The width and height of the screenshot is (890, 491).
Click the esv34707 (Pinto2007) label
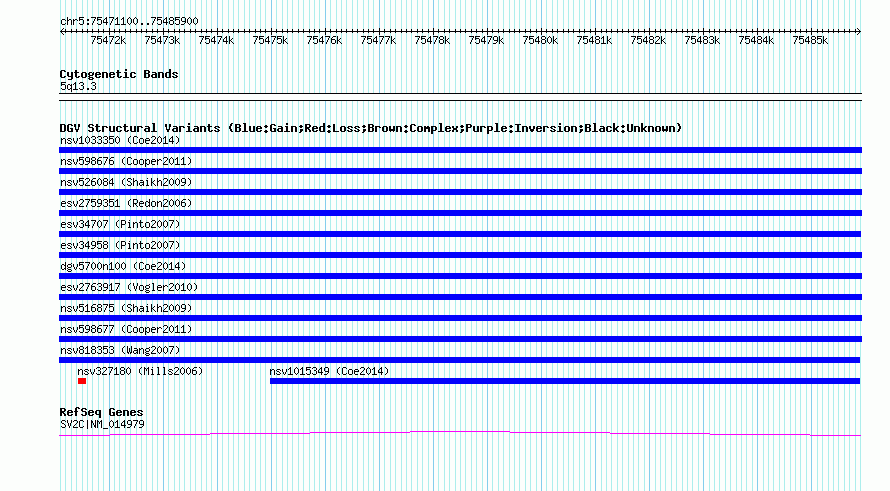point(120,224)
